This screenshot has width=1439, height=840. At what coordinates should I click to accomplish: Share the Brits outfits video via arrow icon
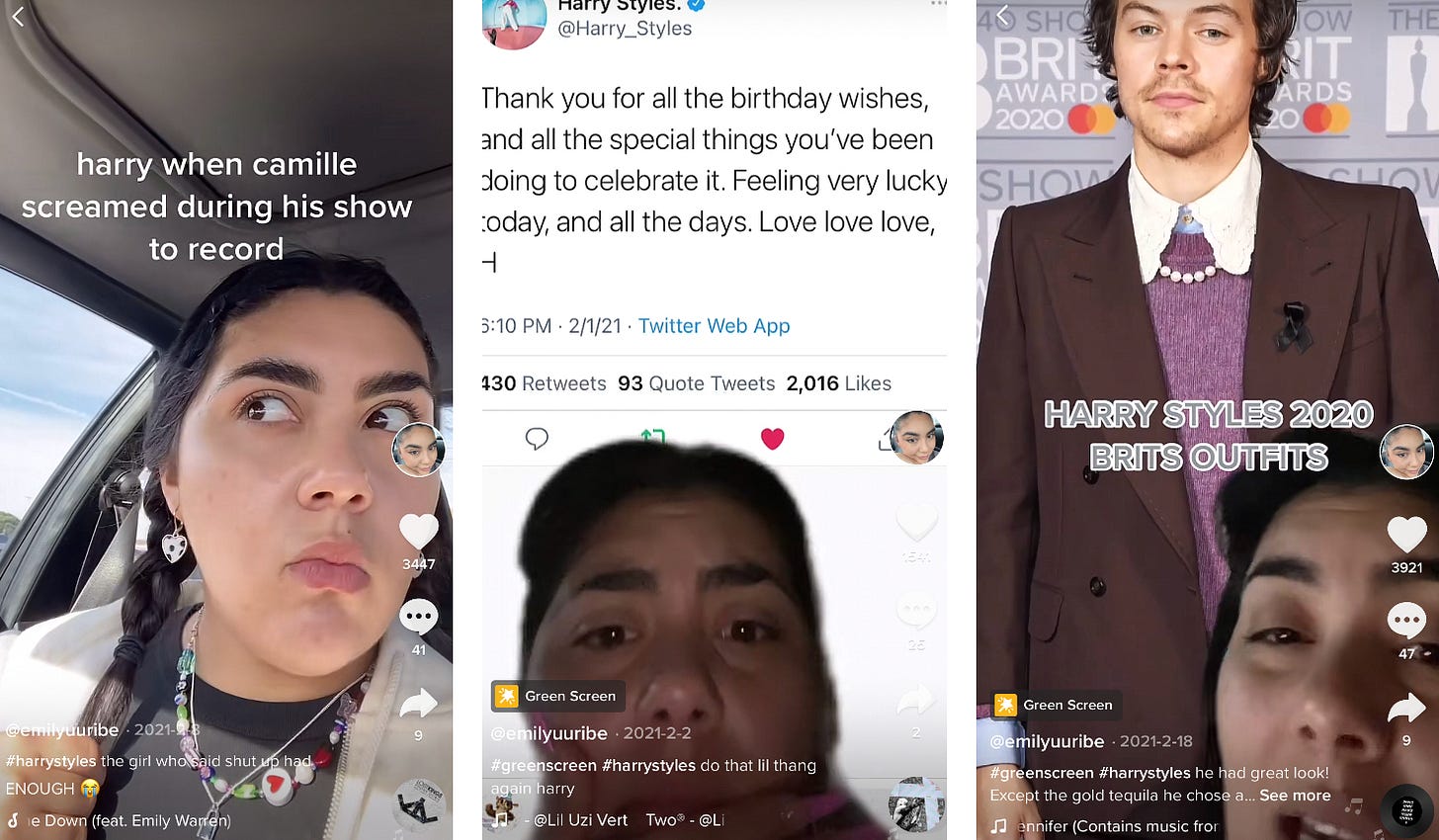(x=1406, y=709)
